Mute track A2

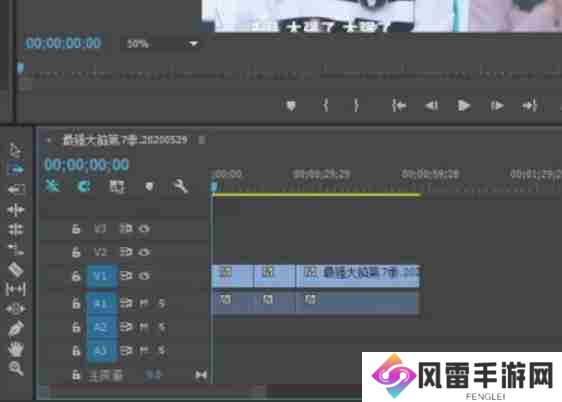click(x=144, y=327)
